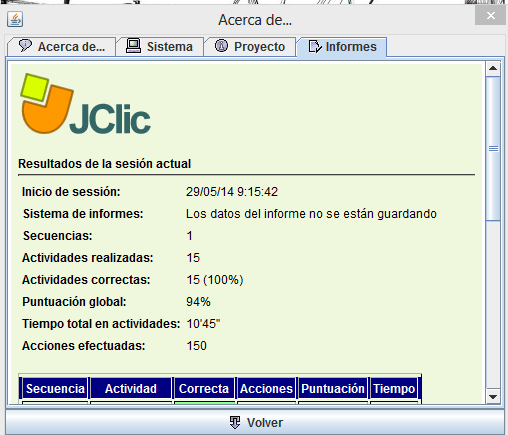Click the Actividades realizadas label
The height and width of the screenshot is (435, 508).
point(88,258)
